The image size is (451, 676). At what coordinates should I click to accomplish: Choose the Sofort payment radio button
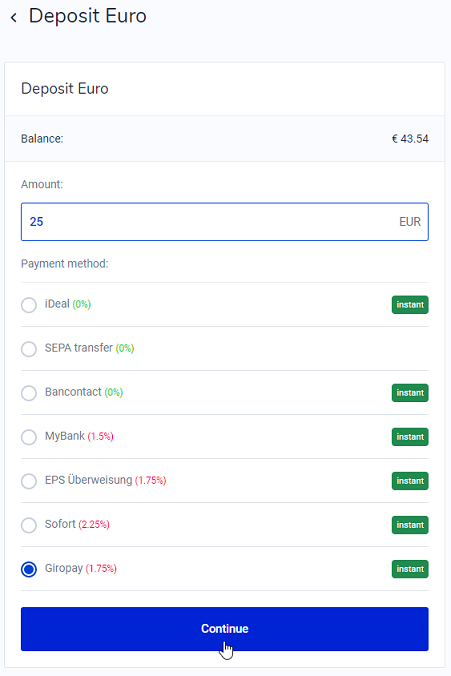(29, 525)
